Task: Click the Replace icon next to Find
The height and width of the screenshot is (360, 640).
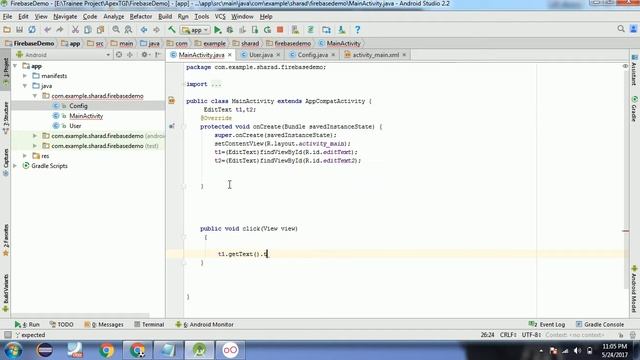Action: (x=128, y=29)
